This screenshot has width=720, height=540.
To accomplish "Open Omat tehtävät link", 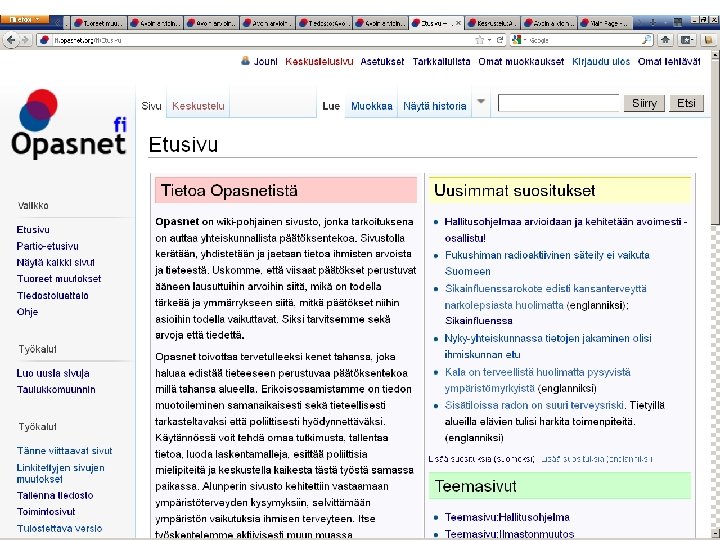I will [669, 62].
